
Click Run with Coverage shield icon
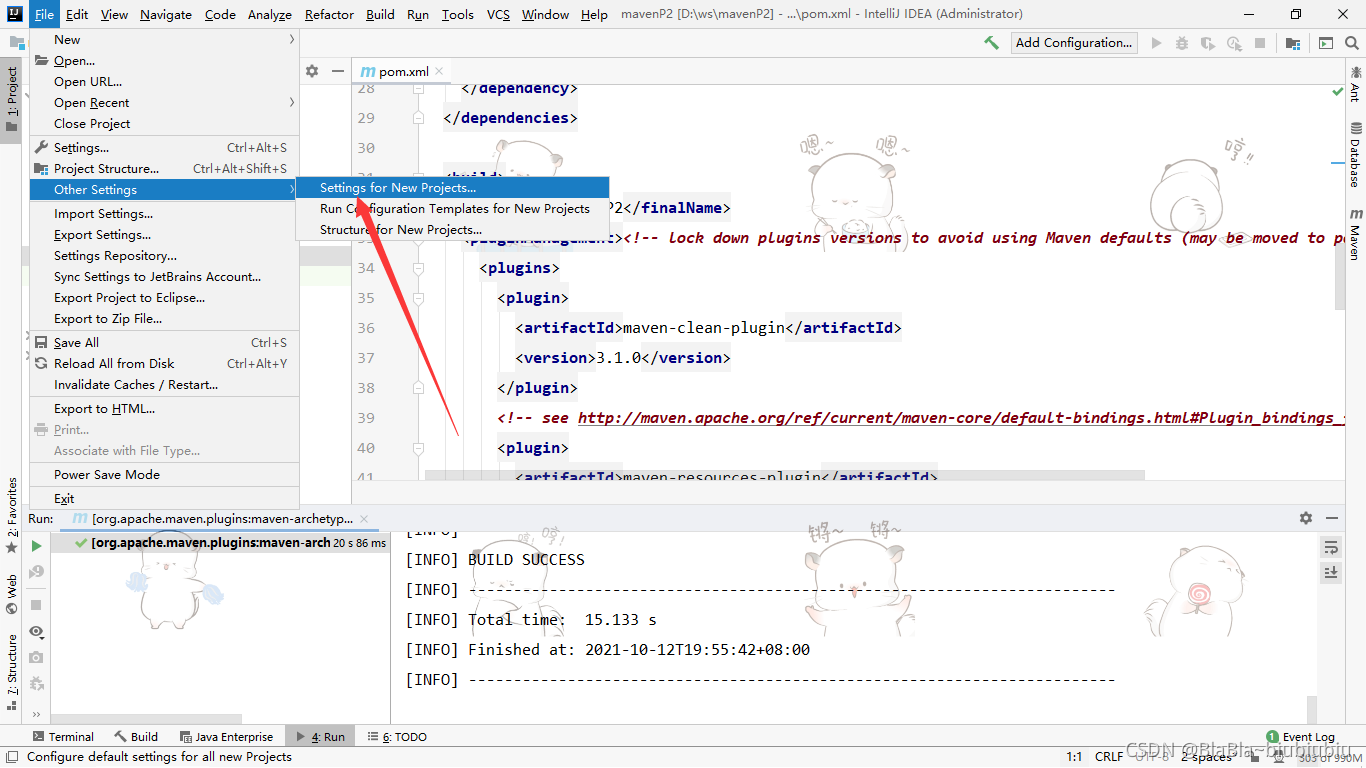point(1208,43)
